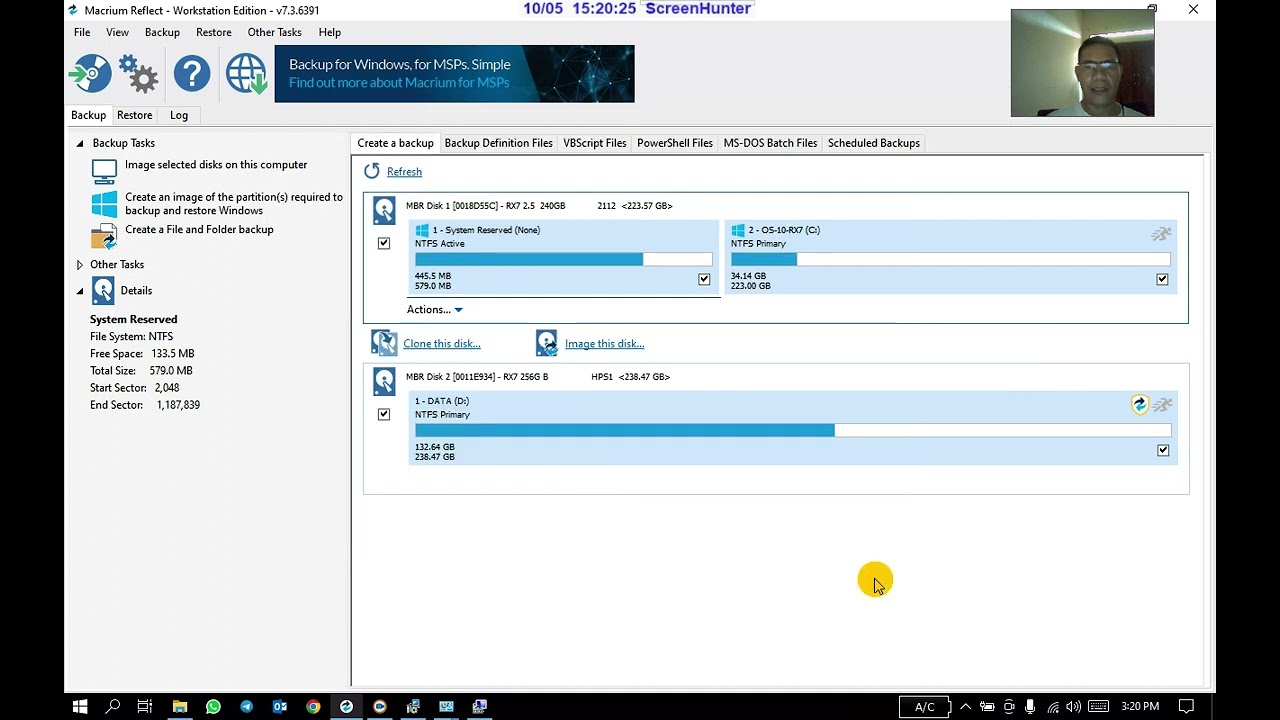
Task: Open the Other Tasks menu
Action: (x=275, y=32)
